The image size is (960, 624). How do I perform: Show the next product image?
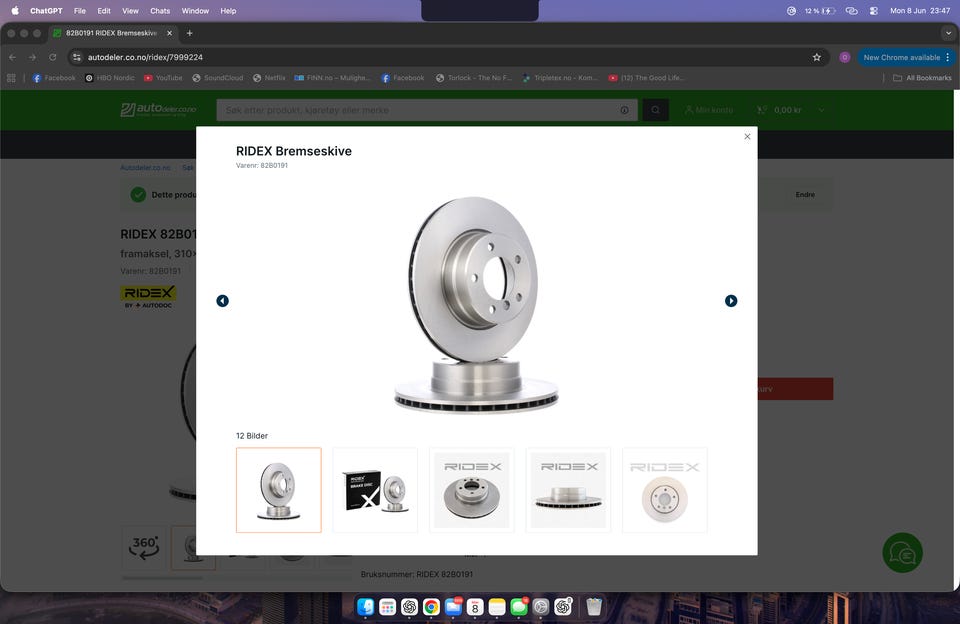pos(731,301)
